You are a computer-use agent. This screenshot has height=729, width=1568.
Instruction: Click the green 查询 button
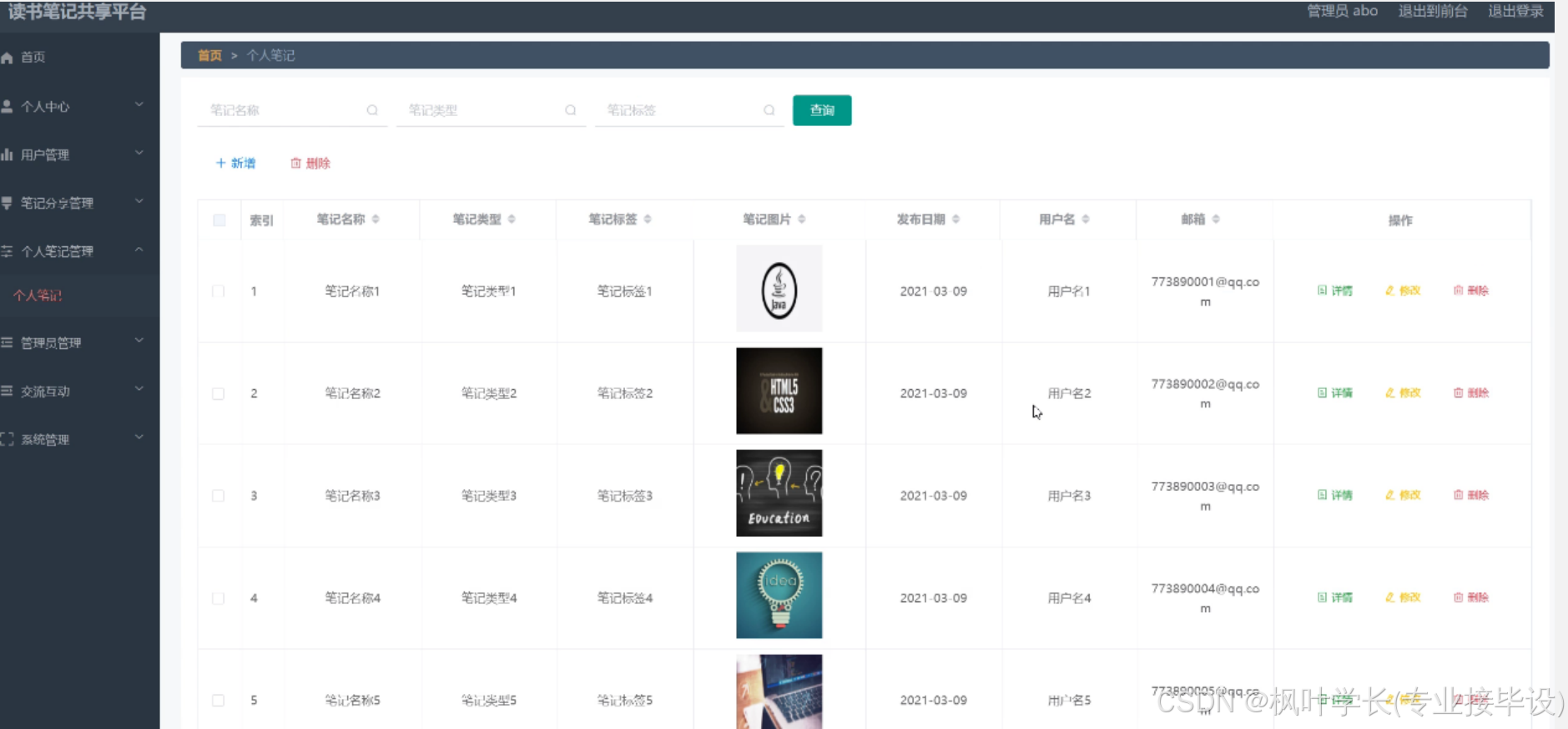coord(822,110)
